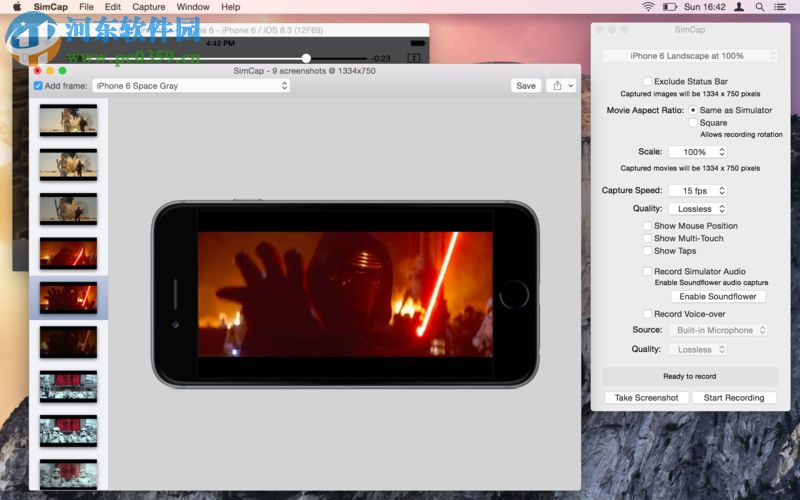Expand the share button chevron menu
The image size is (800, 500).
pos(570,86)
